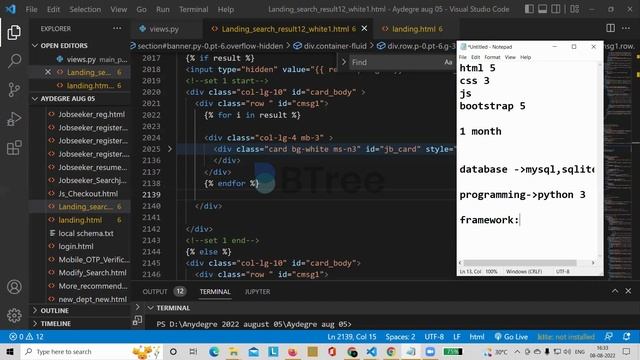Viewport: 640px width, 360px height.
Task: Open the Explorer view in activity bar
Action: pos(14,33)
